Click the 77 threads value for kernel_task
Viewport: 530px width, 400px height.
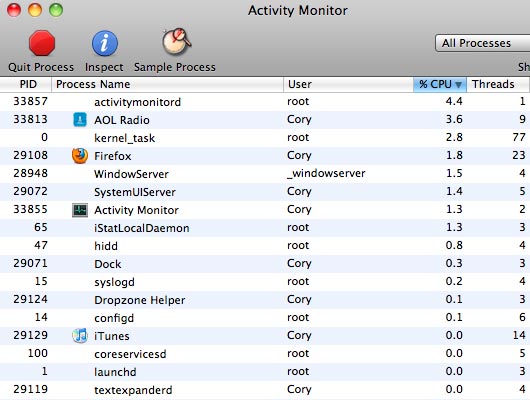coord(519,137)
